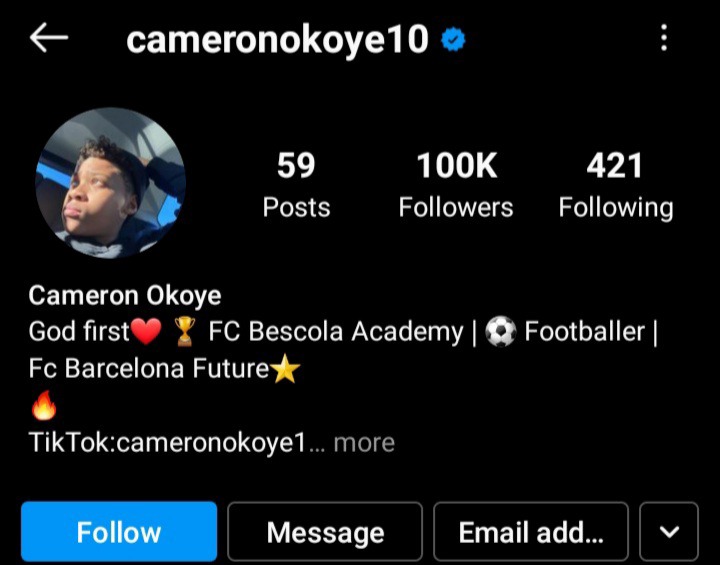Tap the back arrow icon
This screenshot has height=565, width=720.
coord(49,38)
